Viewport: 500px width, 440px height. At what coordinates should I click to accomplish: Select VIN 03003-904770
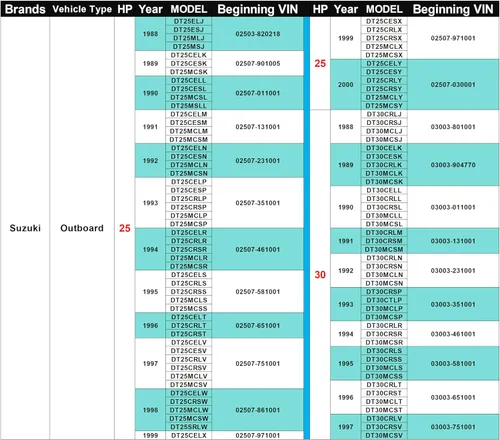(x=453, y=165)
